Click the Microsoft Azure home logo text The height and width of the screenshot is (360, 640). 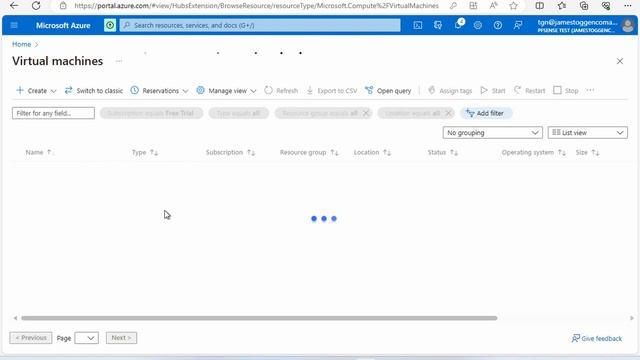(63, 25)
